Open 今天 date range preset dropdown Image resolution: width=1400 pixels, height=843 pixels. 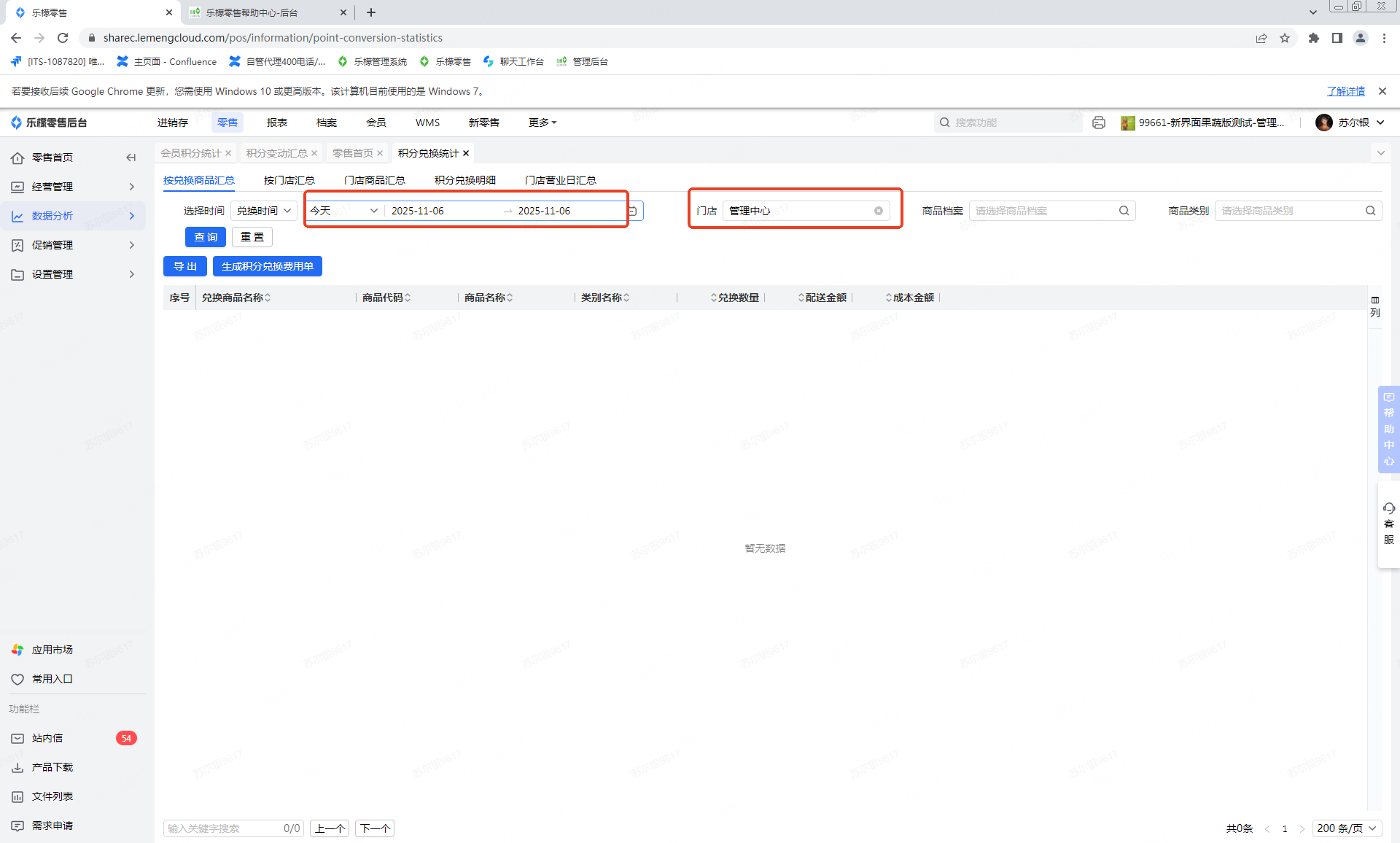tap(344, 211)
